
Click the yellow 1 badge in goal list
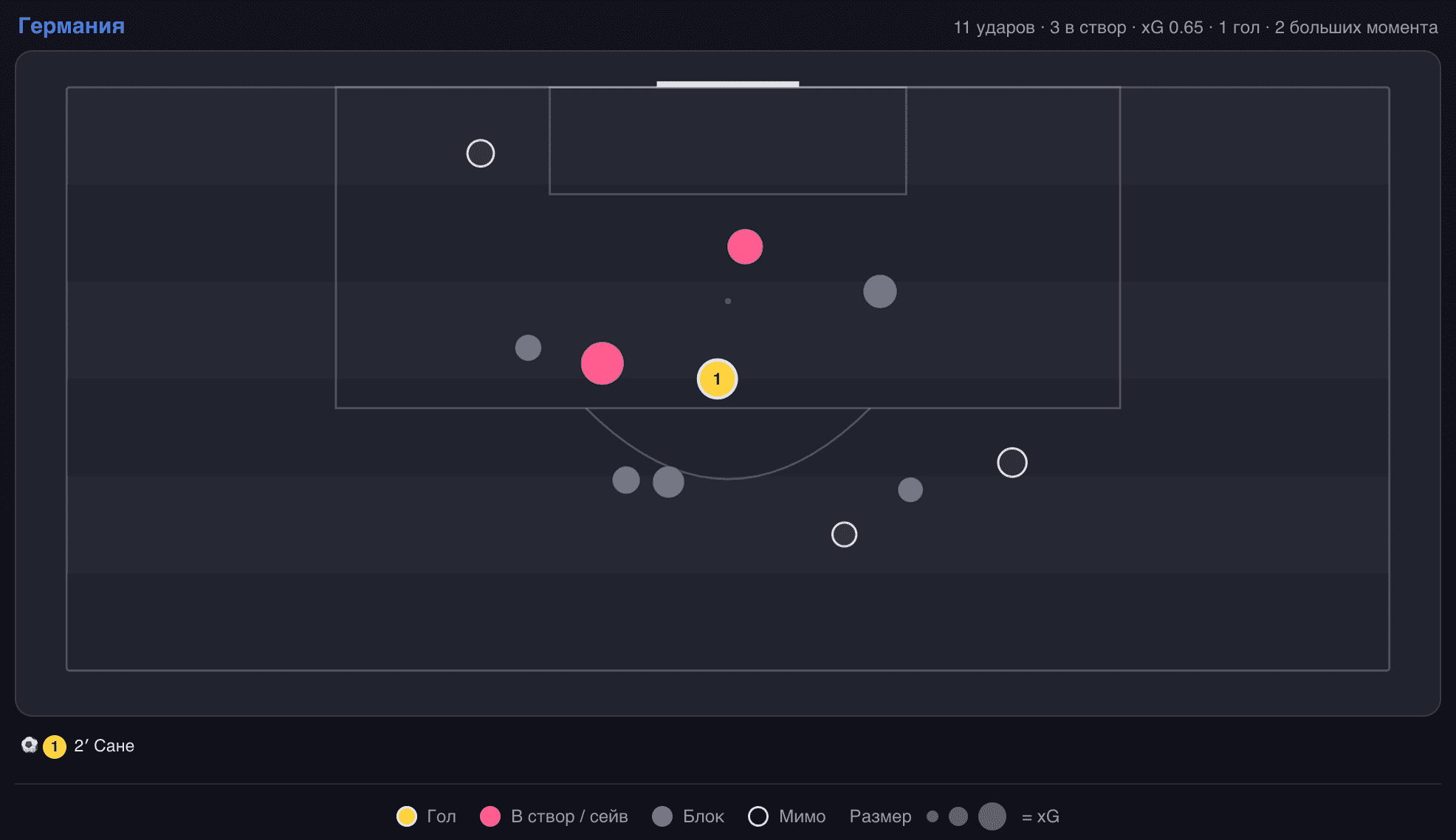55,747
